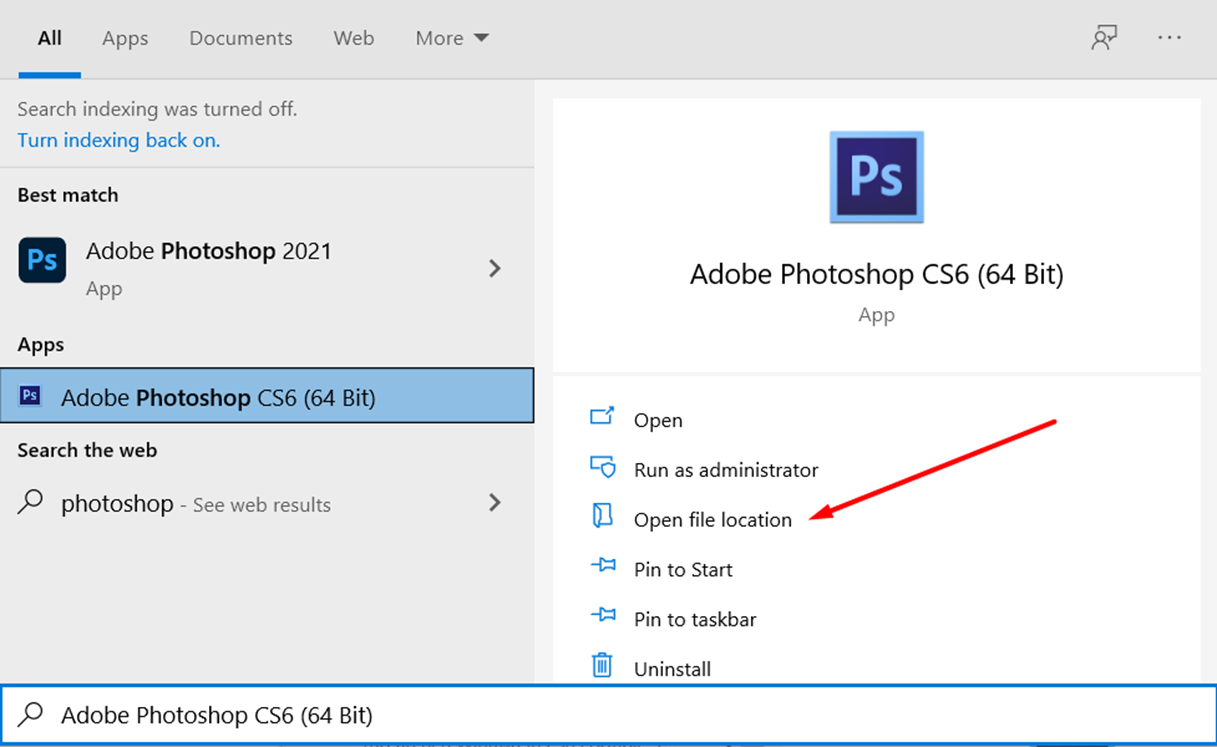Choose Uninstall for Photoshop CS6
The width and height of the screenshot is (1217, 747).
point(672,669)
